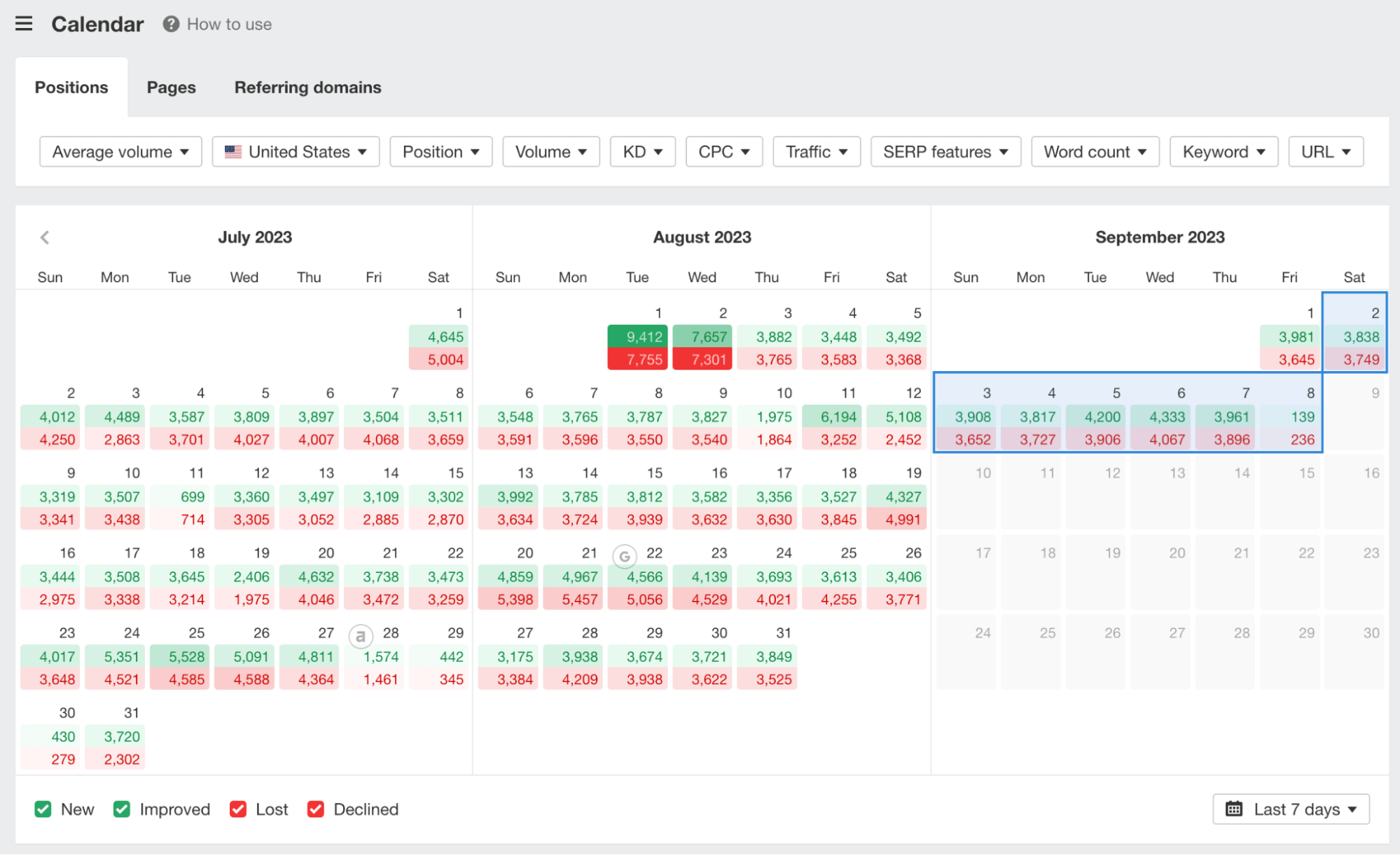Image resolution: width=1400 pixels, height=855 pixels.
Task: Open the hamburger navigation menu
Action: coord(23,23)
